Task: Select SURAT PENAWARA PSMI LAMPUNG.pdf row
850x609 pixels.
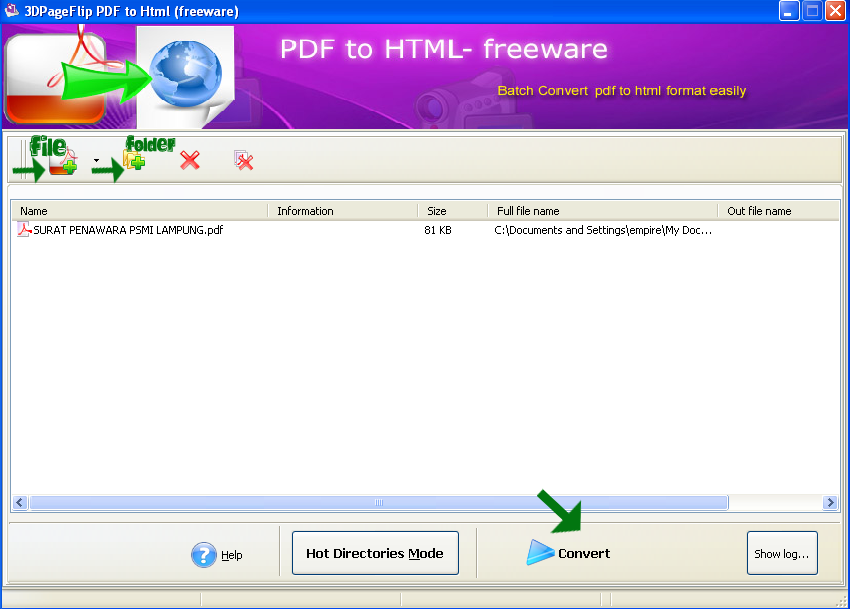Action: [425, 230]
